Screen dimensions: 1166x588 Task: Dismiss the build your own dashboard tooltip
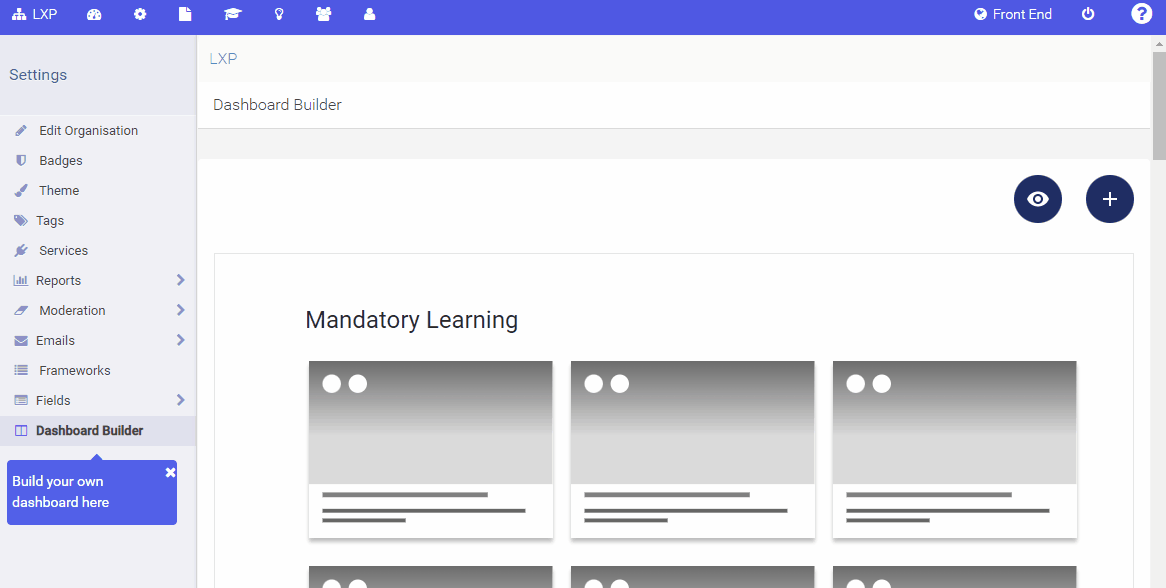point(170,471)
